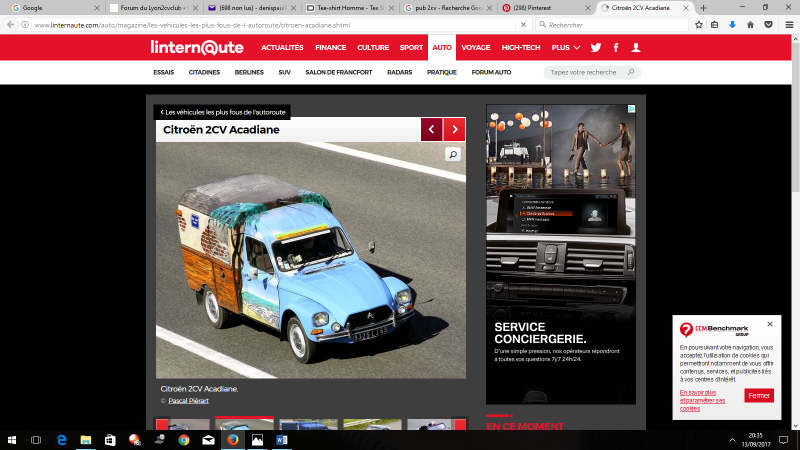Click the Firefox Rechercher search box
The image size is (800, 450).
click(612, 24)
